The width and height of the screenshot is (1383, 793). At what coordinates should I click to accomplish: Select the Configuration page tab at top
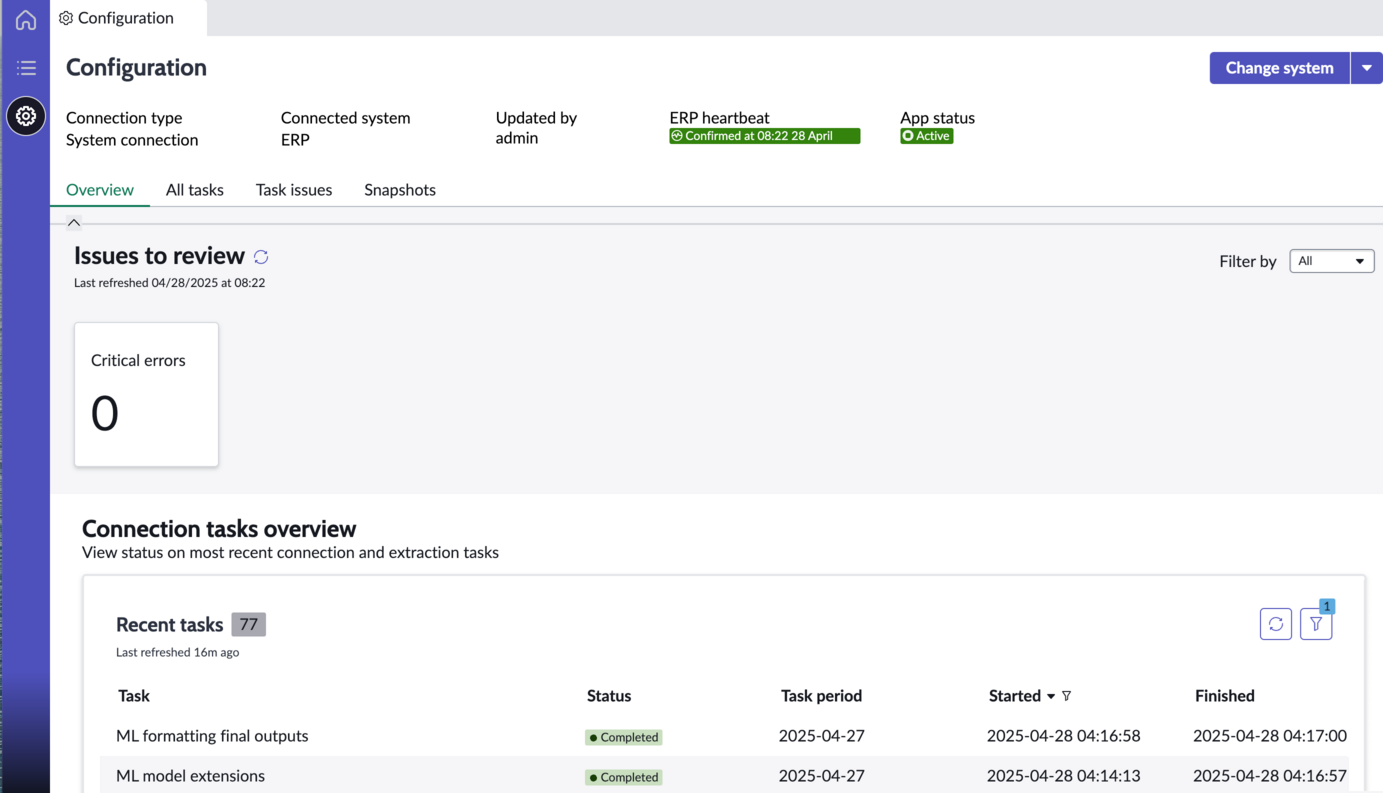coord(128,18)
